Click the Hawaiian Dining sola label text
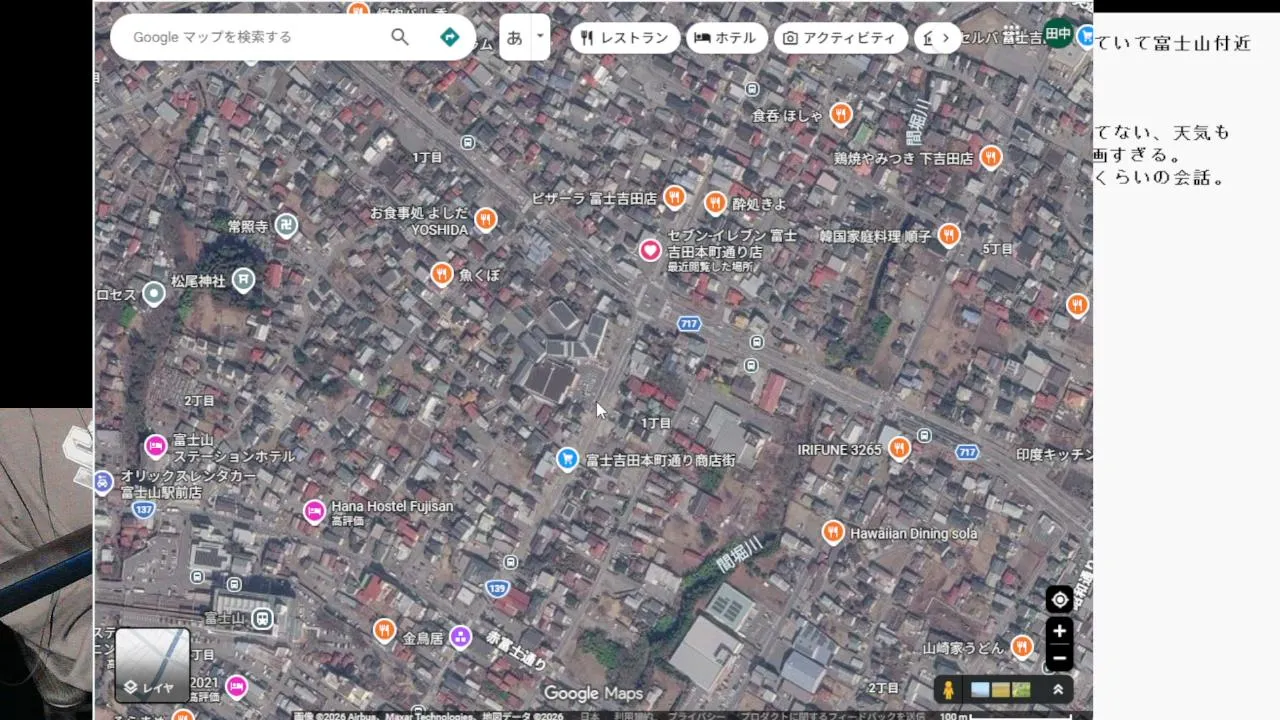1280x720 pixels. click(x=914, y=533)
